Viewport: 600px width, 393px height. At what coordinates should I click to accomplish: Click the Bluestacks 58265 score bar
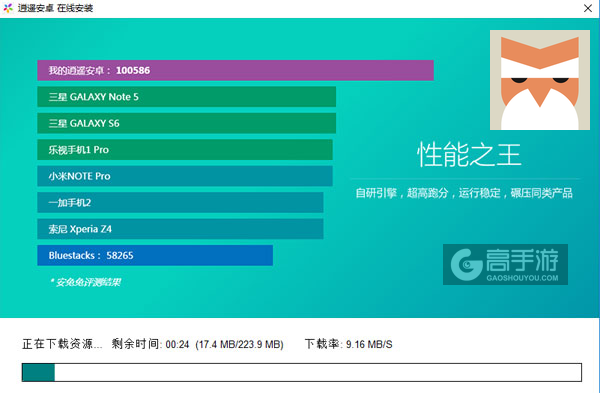[155, 255]
